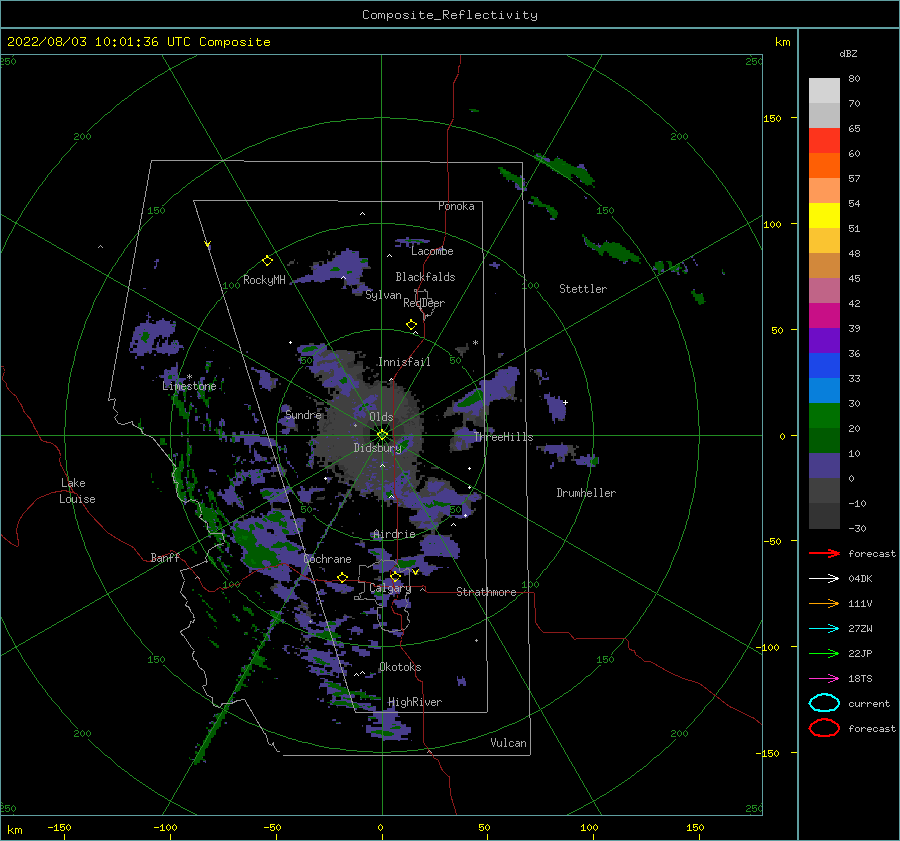This screenshot has width=900, height=841.
Task: Select the yellow diamond marker below RedDeer
Action: pos(411,325)
